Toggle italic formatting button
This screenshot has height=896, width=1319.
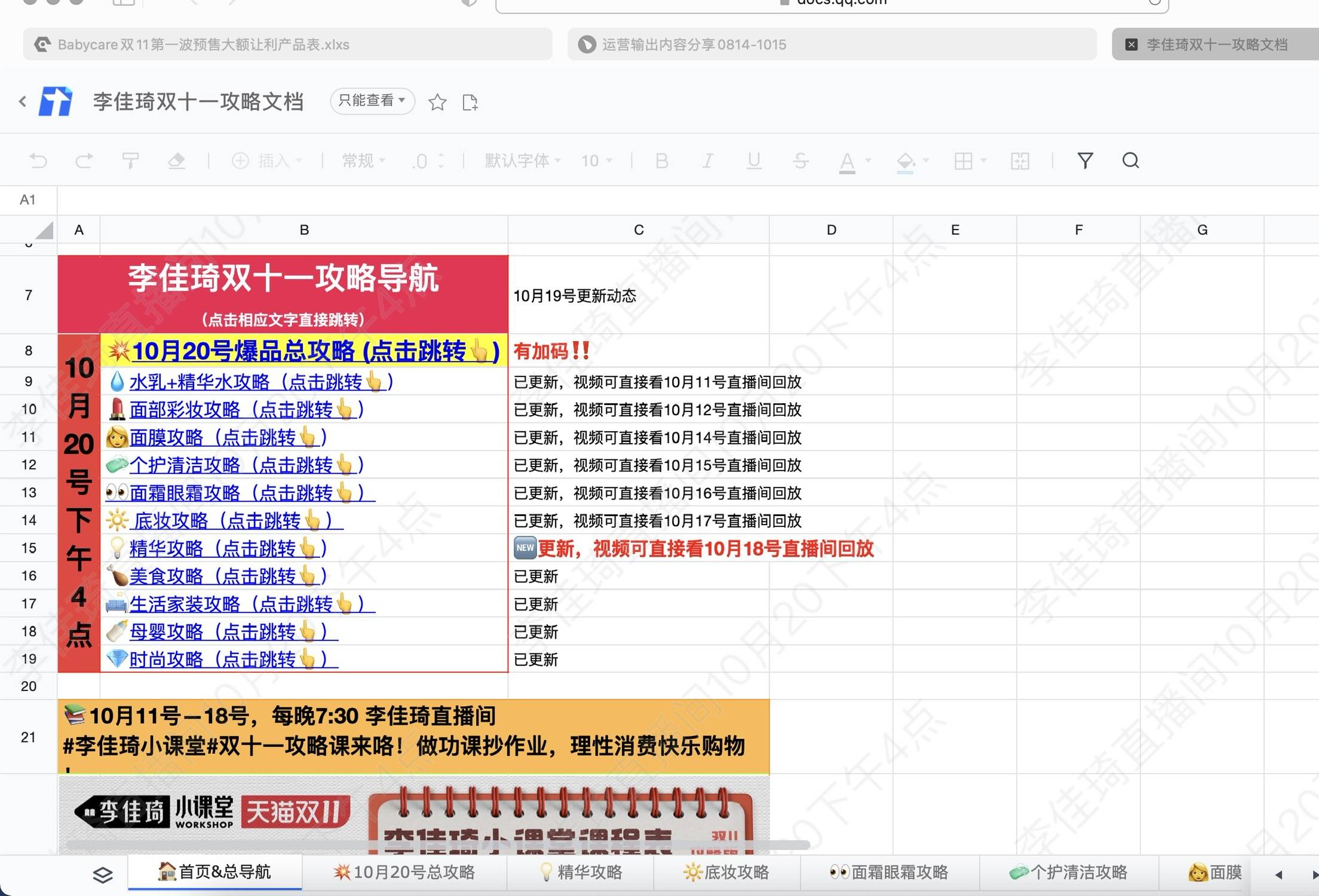[x=708, y=161]
